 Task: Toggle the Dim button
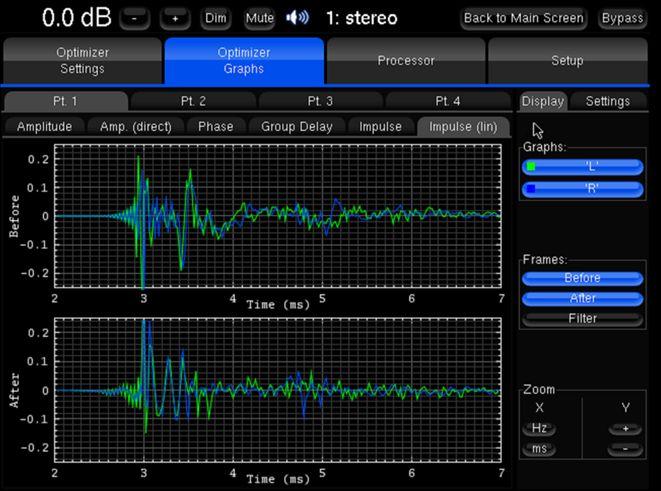pyautogui.click(x=215, y=18)
